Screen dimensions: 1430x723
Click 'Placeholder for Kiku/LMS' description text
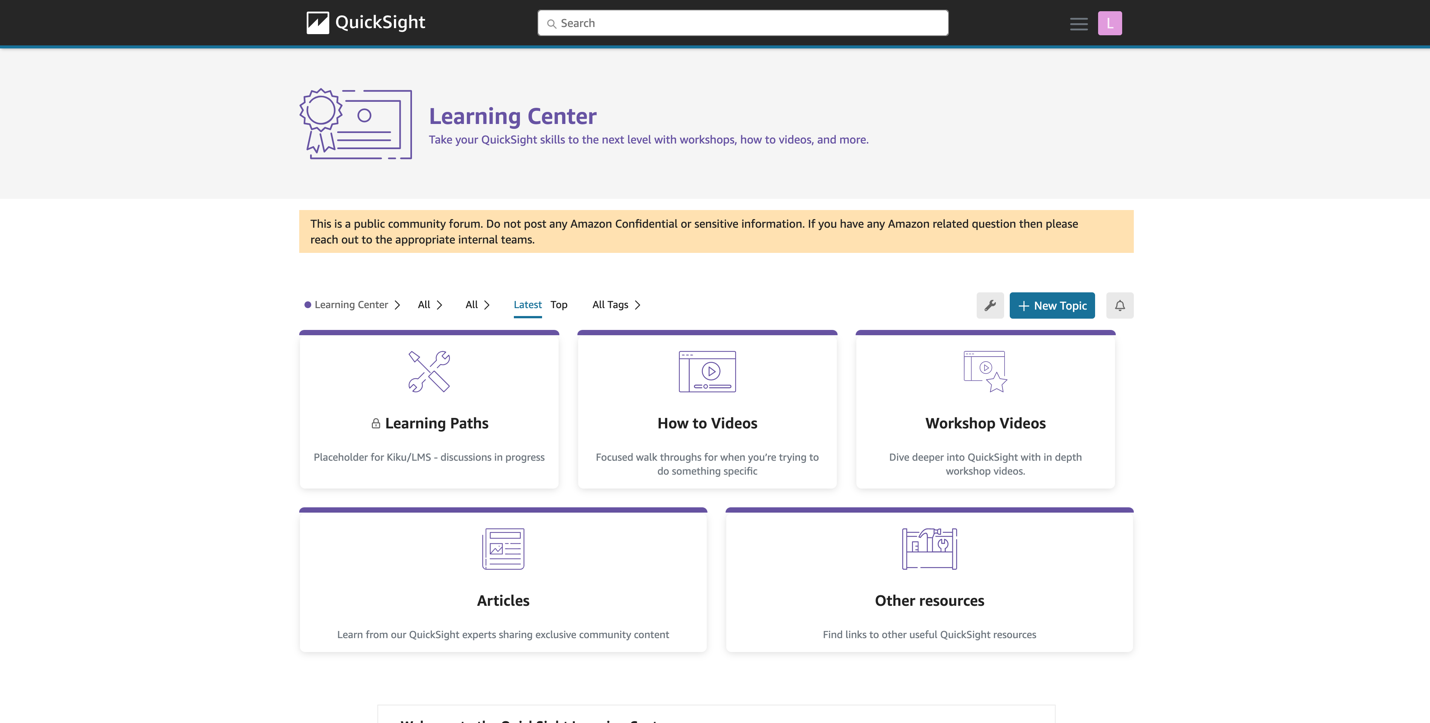(x=429, y=458)
